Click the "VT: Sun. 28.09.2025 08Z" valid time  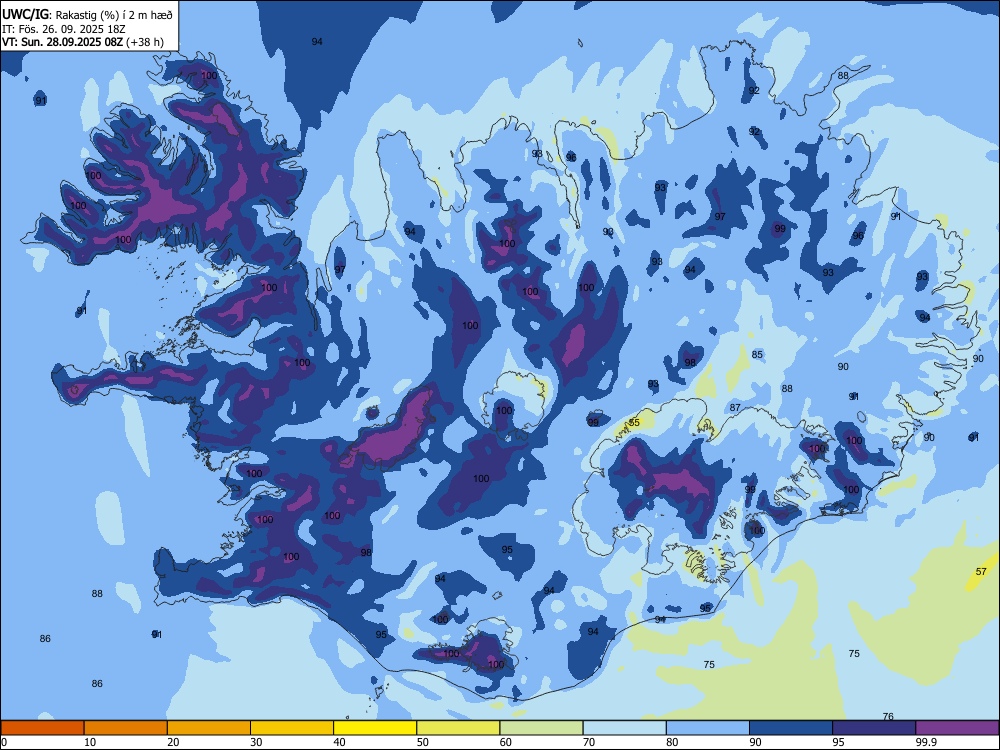coord(62,42)
